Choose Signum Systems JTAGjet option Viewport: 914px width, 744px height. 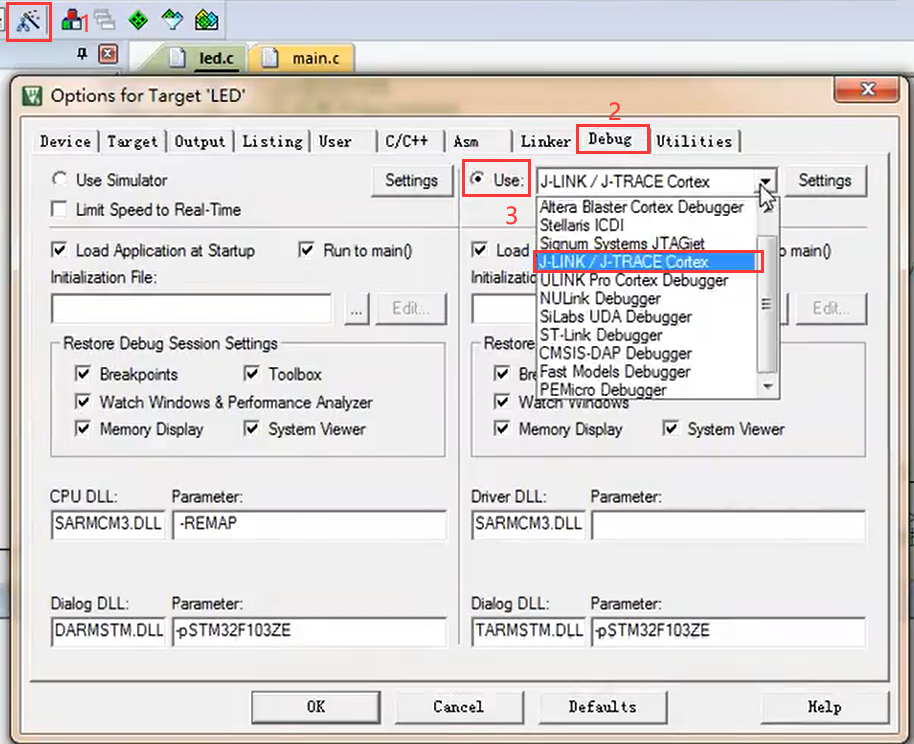coord(647,243)
